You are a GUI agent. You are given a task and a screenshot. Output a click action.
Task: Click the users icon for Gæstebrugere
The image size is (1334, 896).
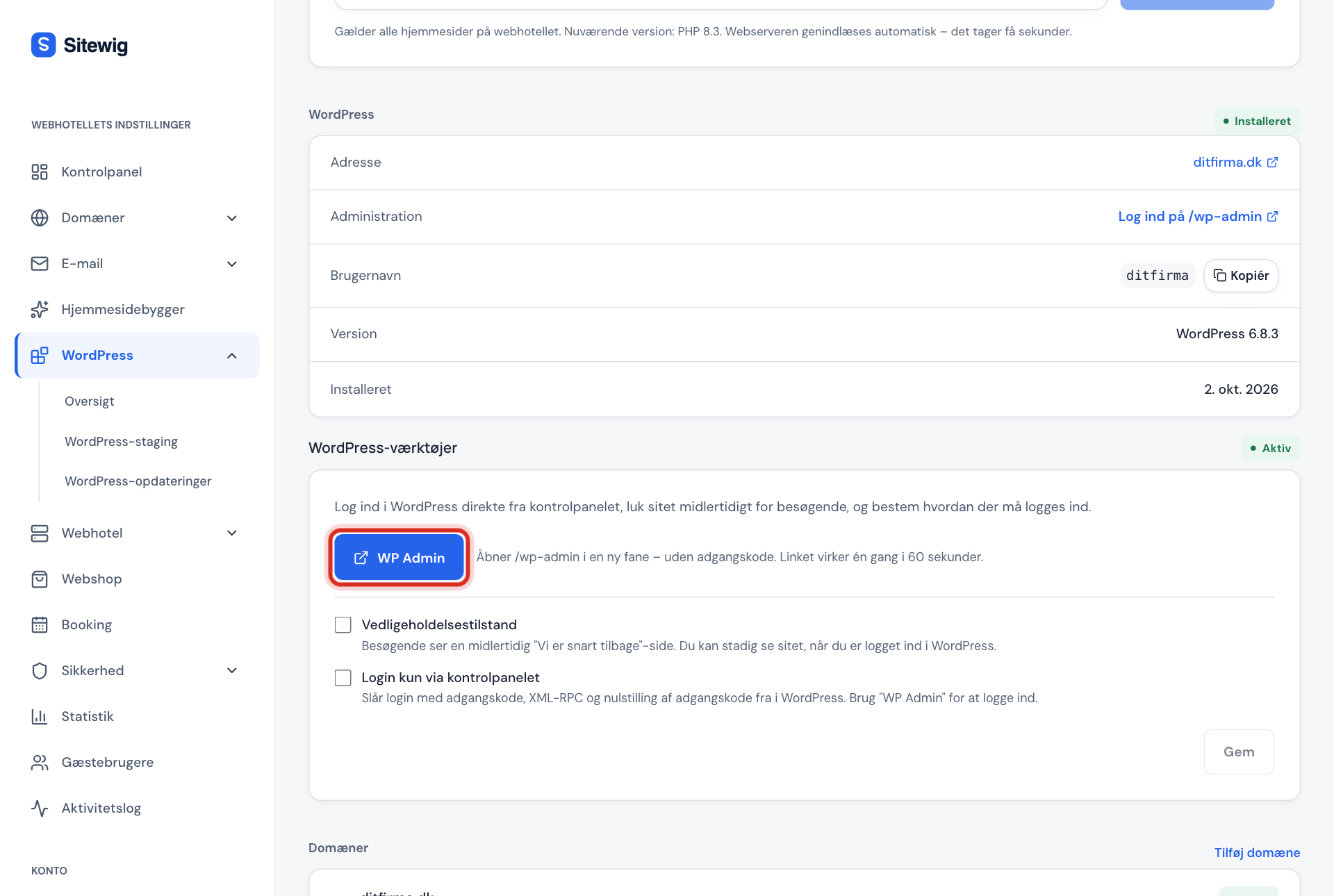tap(40, 762)
